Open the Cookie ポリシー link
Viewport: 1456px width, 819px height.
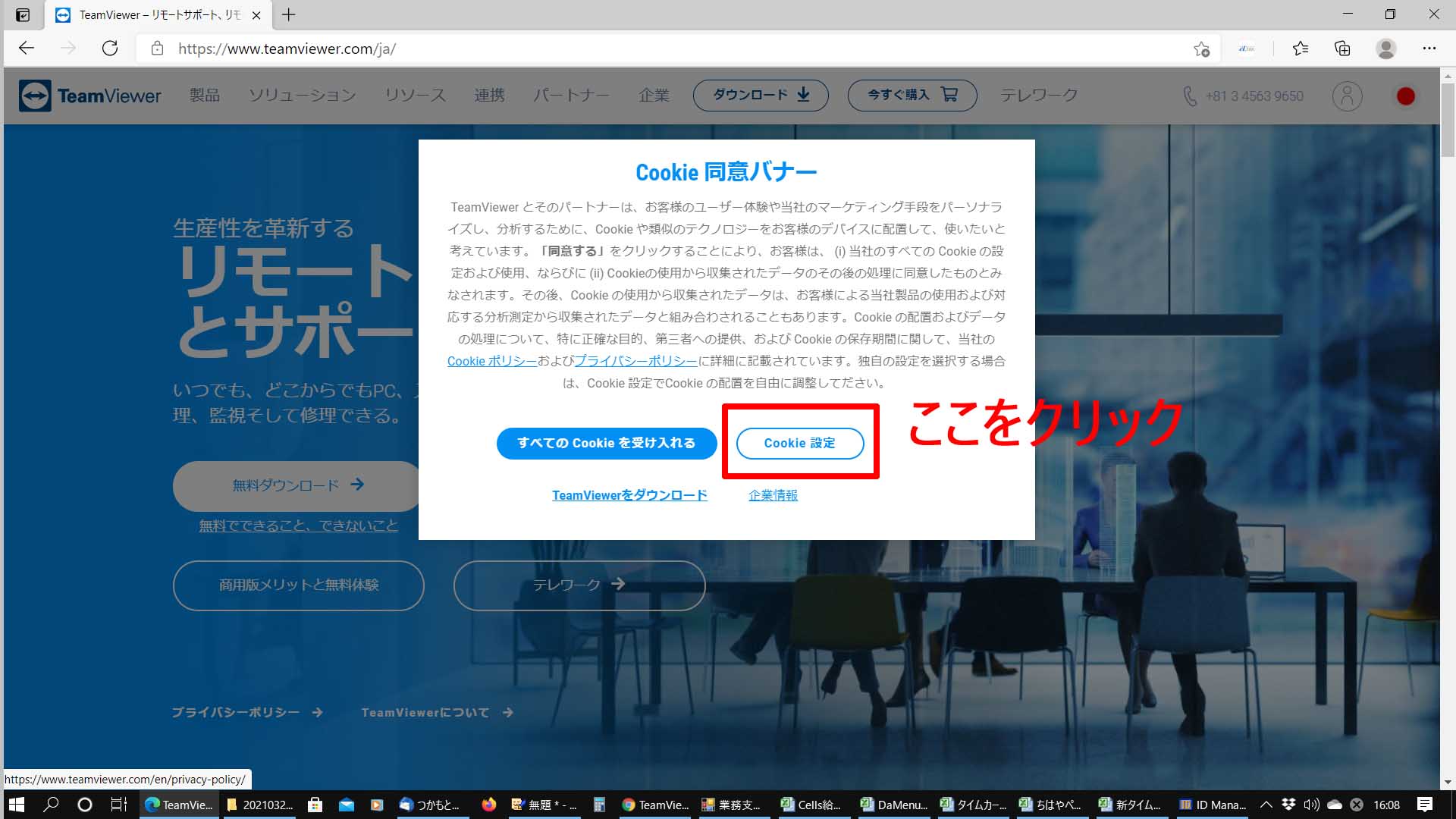[491, 361]
